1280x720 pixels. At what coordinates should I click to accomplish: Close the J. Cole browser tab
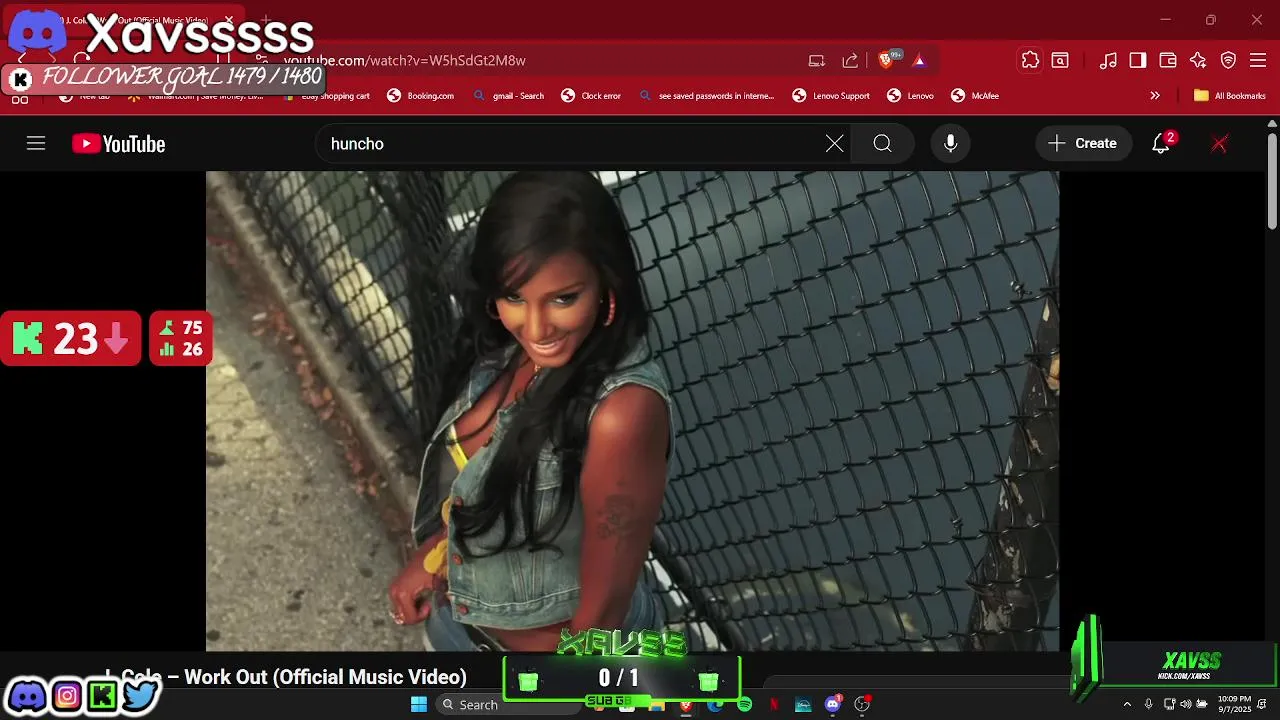228,20
